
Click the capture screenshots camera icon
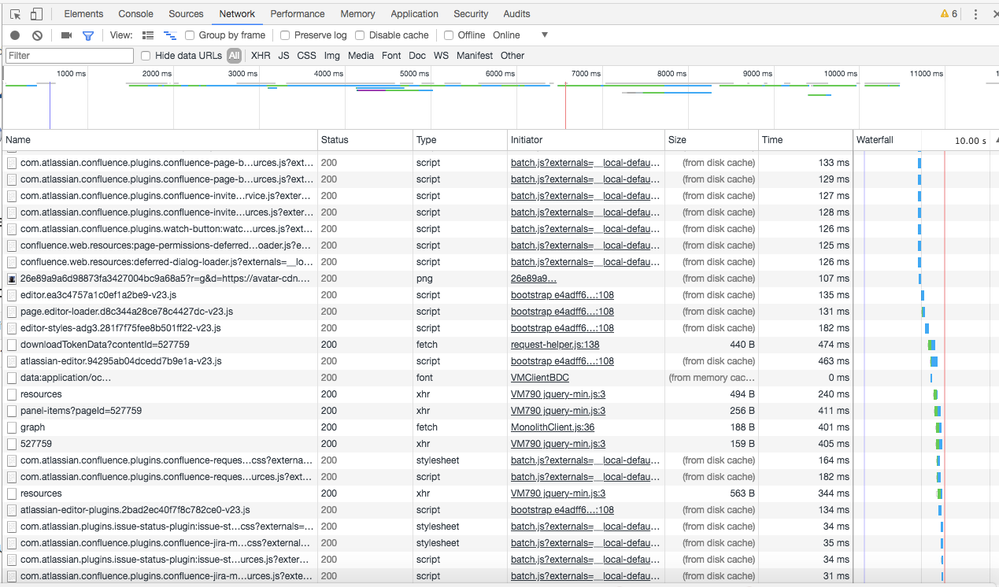click(x=66, y=35)
